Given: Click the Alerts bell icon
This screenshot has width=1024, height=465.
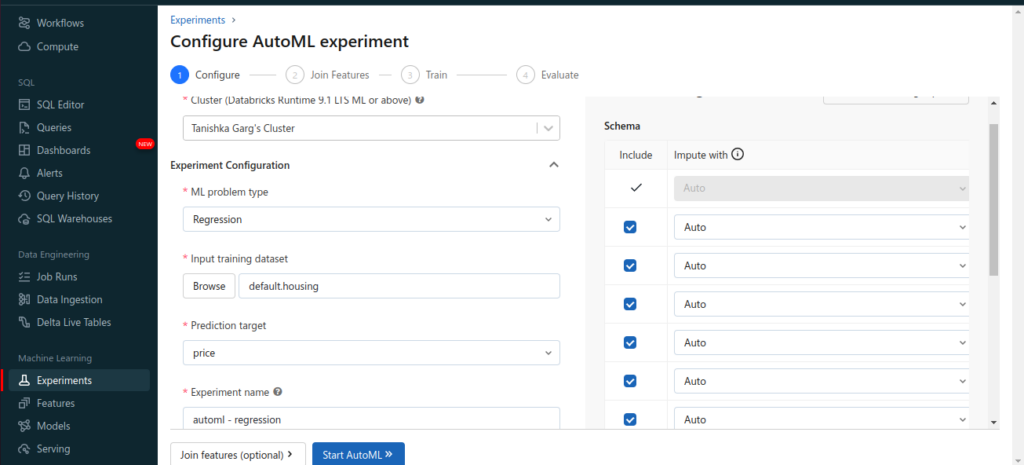Looking at the screenshot, I should [x=24, y=173].
